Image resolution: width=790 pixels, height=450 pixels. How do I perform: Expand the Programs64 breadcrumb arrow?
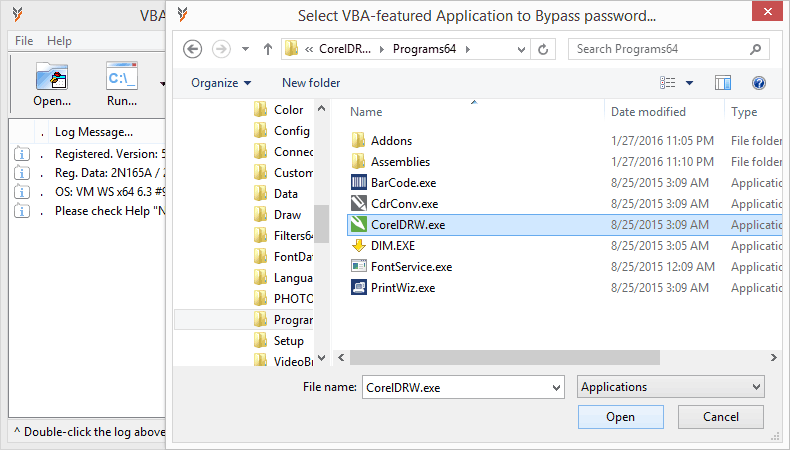pos(468,49)
